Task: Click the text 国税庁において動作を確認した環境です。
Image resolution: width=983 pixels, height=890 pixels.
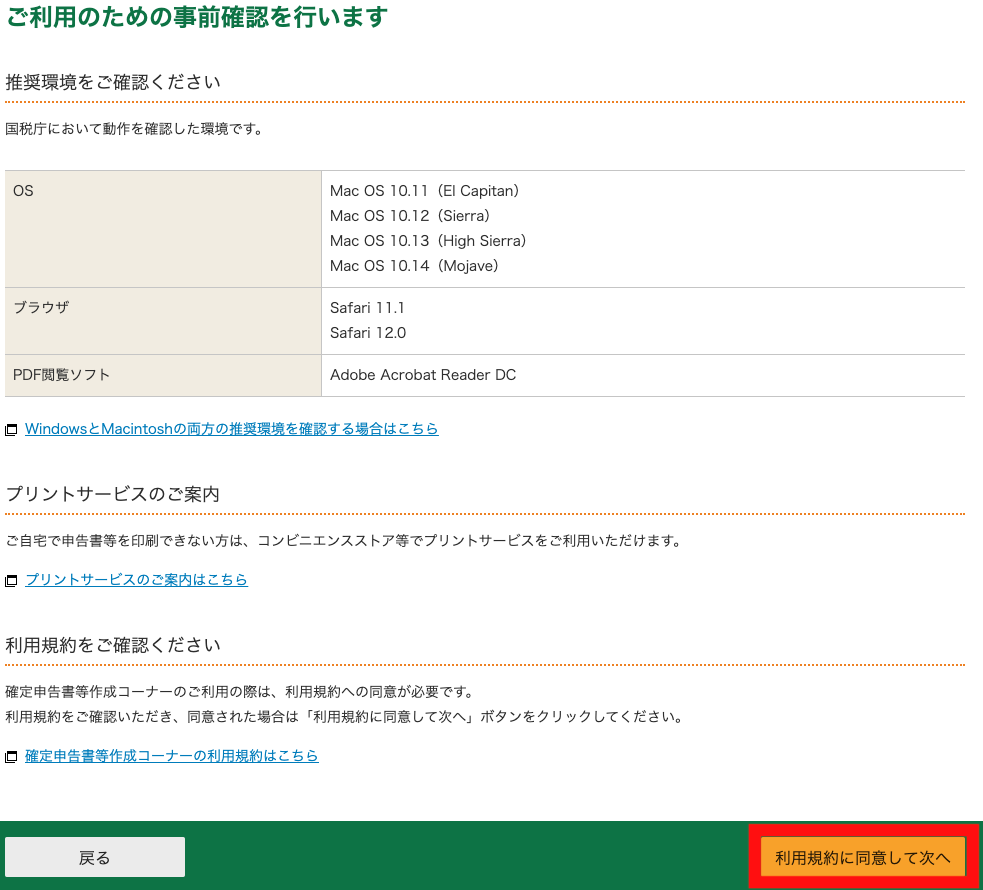Action: click(x=135, y=128)
